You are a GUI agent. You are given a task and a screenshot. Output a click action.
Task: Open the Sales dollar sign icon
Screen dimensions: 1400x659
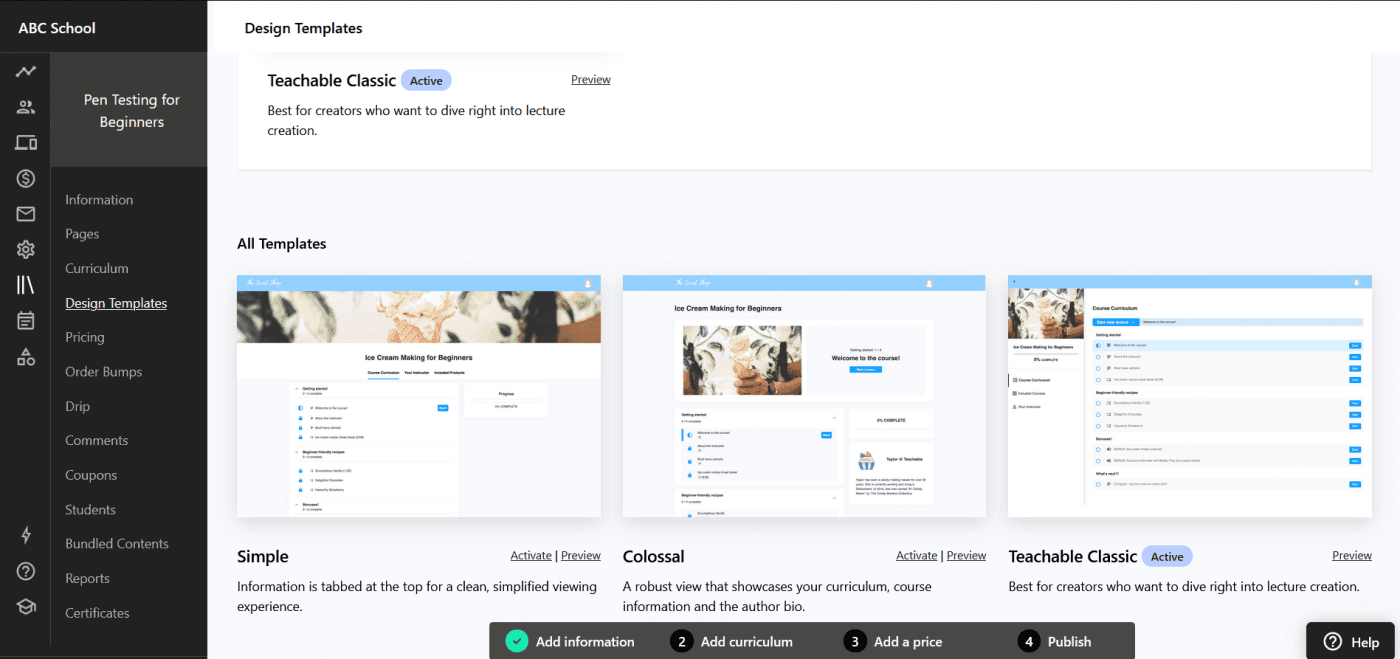[x=26, y=179]
